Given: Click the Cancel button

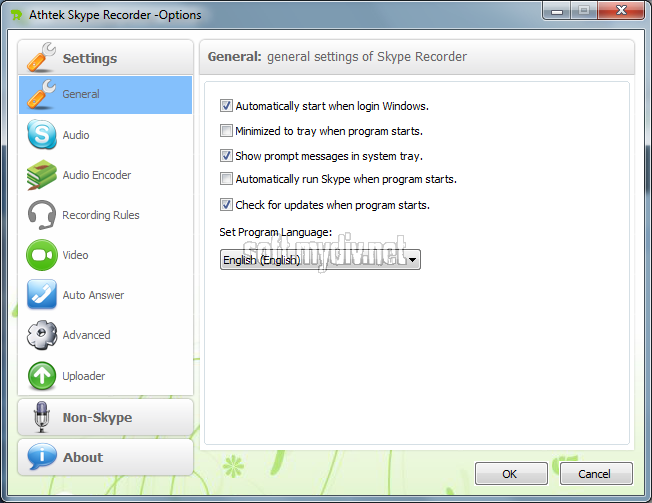Looking at the screenshot, I should pyautogui.click(x=596, y=474).
